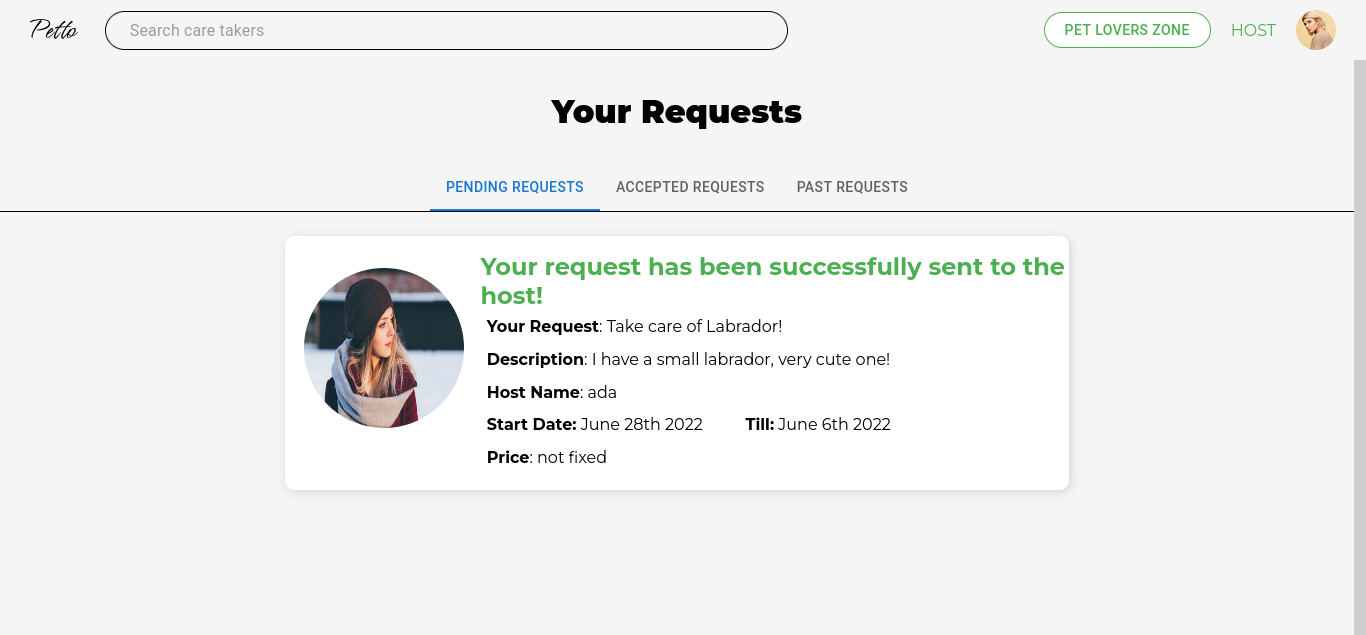Switch to the Accepted Requests tab
The width and height of the screenshot is (1366, 635).
tap(690, 187)
